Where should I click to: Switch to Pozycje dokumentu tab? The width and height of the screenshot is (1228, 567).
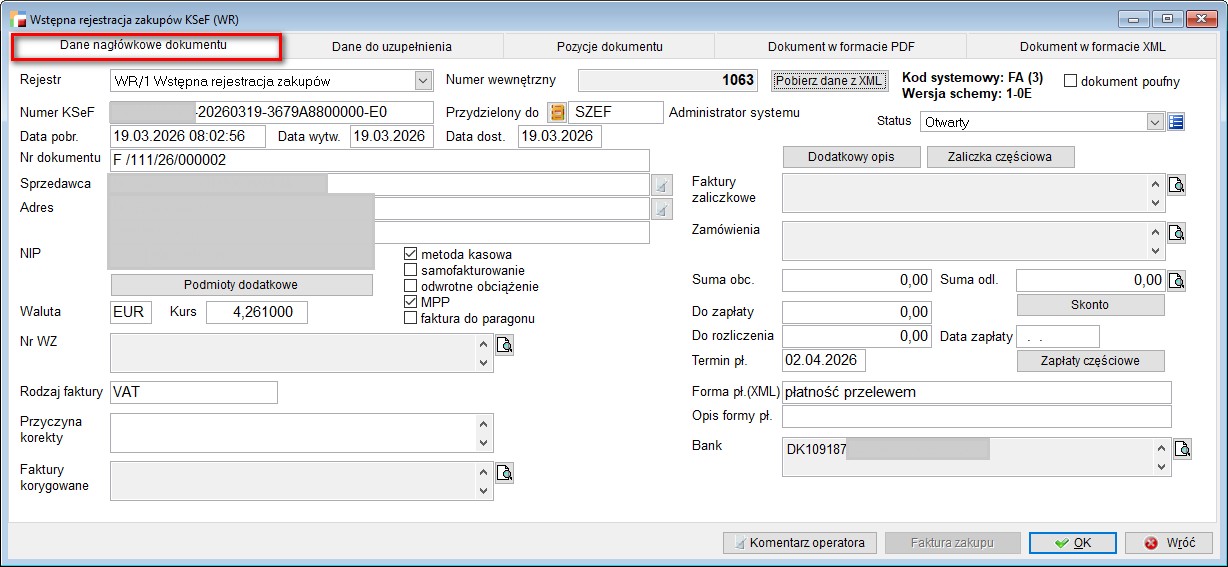tap(609, 46)
